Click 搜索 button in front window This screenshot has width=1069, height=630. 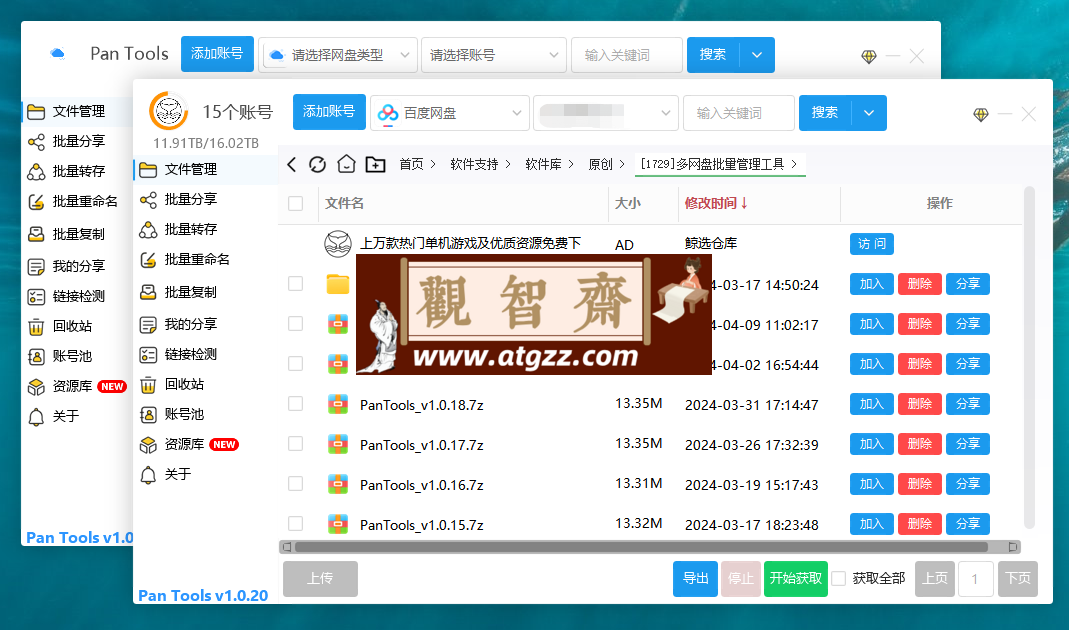825,113
